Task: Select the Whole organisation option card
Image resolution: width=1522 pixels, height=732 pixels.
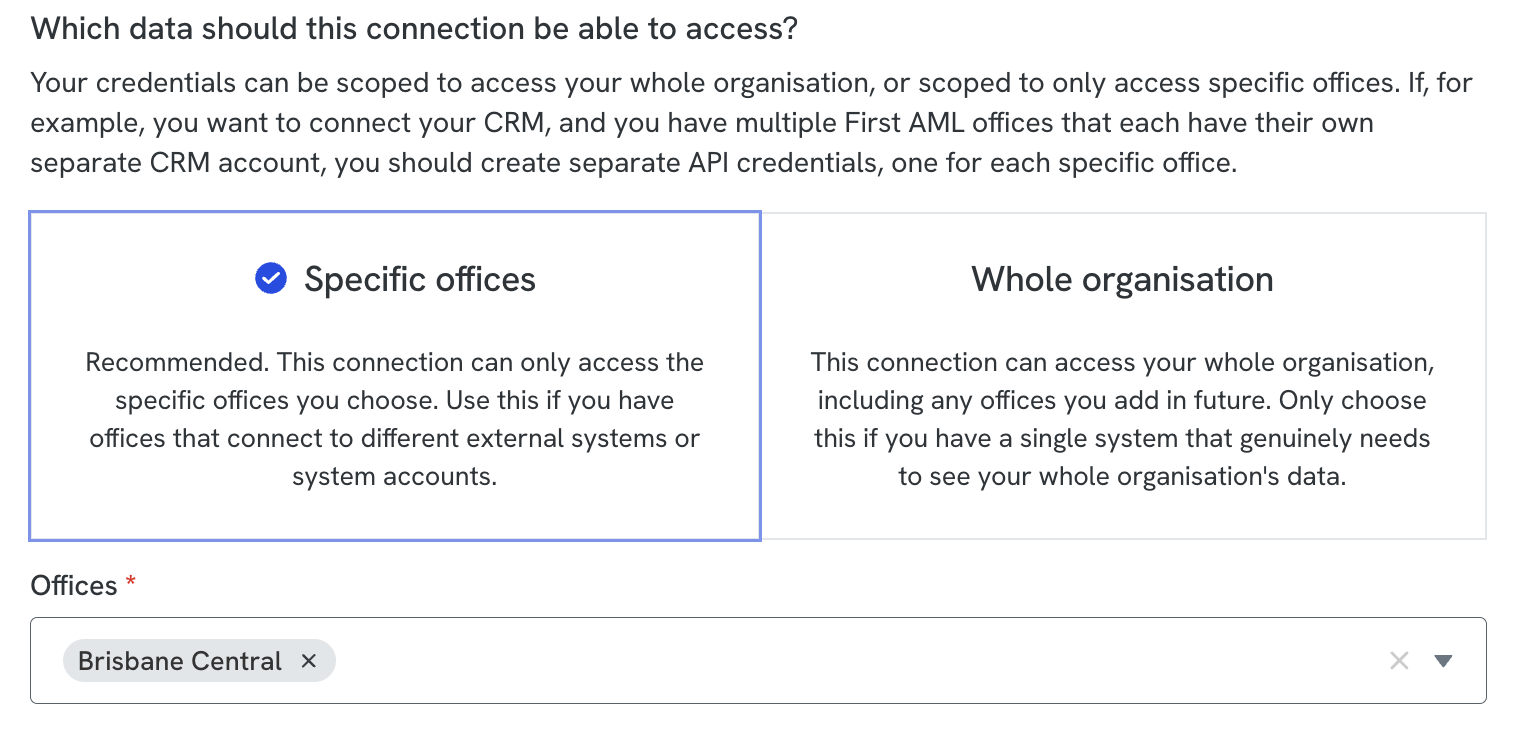Action: click(x=1123, y=376)
